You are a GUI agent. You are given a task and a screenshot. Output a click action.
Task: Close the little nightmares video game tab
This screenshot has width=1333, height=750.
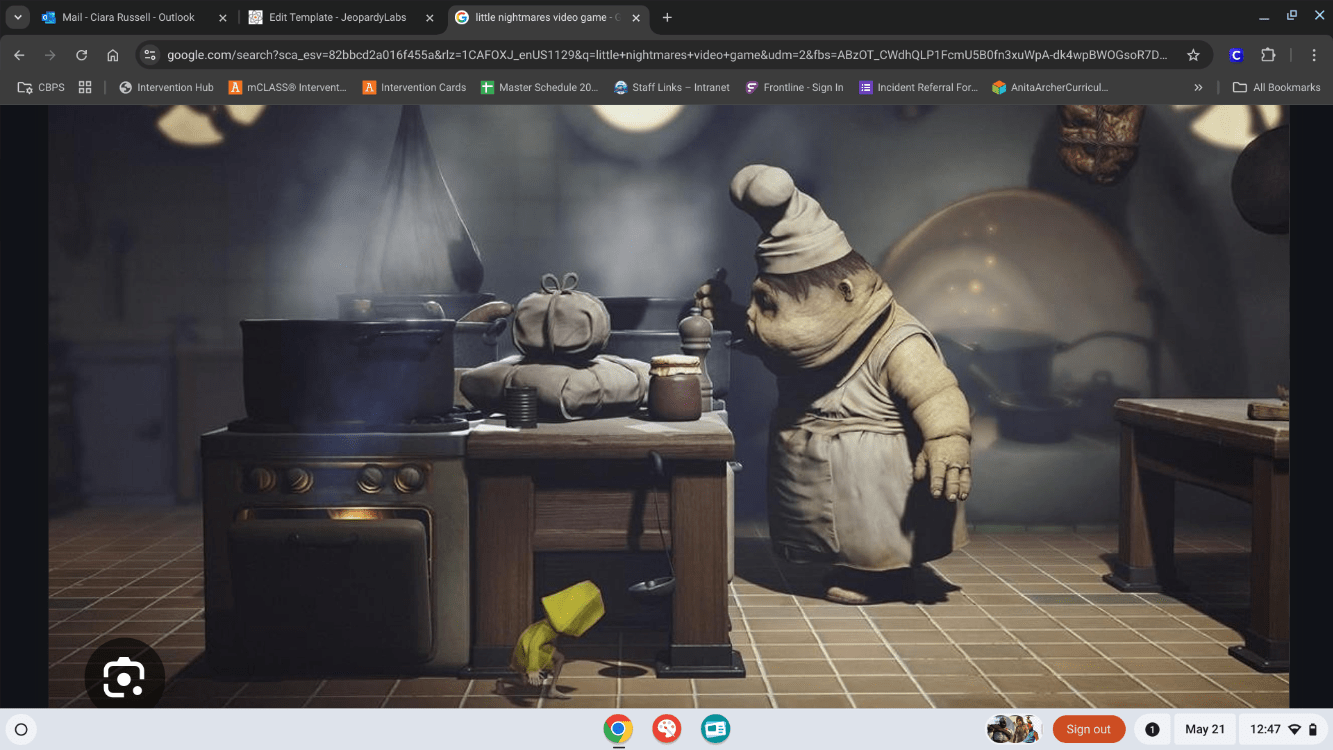point(636,18)
